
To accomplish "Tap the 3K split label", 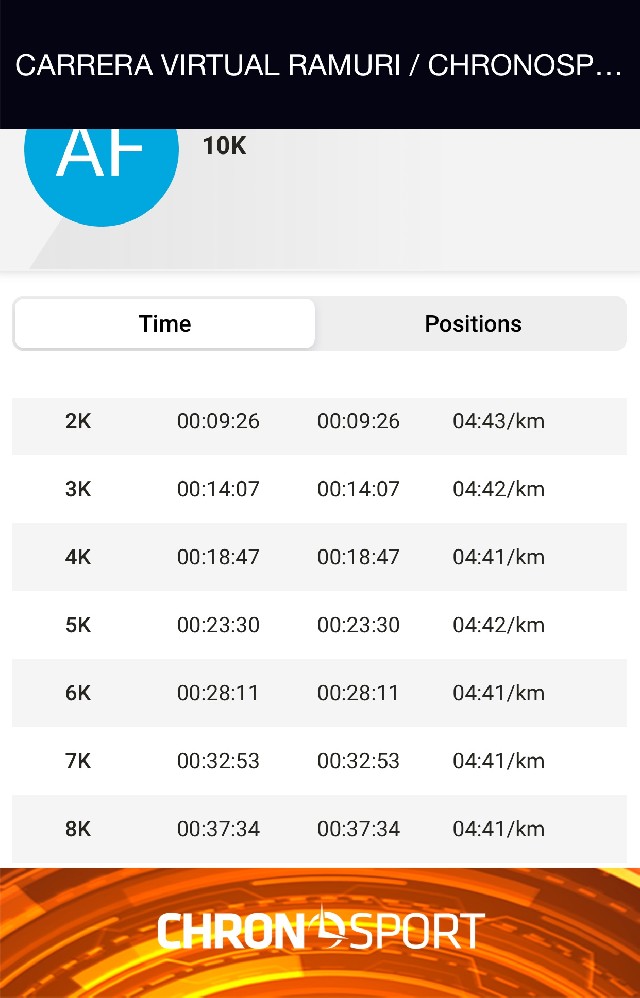I will (78, 489).
